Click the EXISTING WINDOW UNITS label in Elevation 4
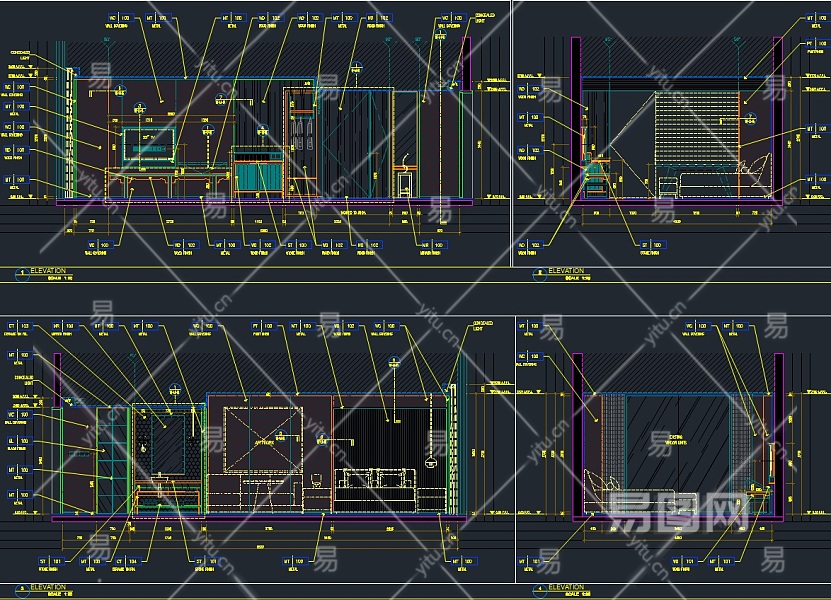Image resolution: width=831 pixels, height=600 pixels. click(675, 439)
